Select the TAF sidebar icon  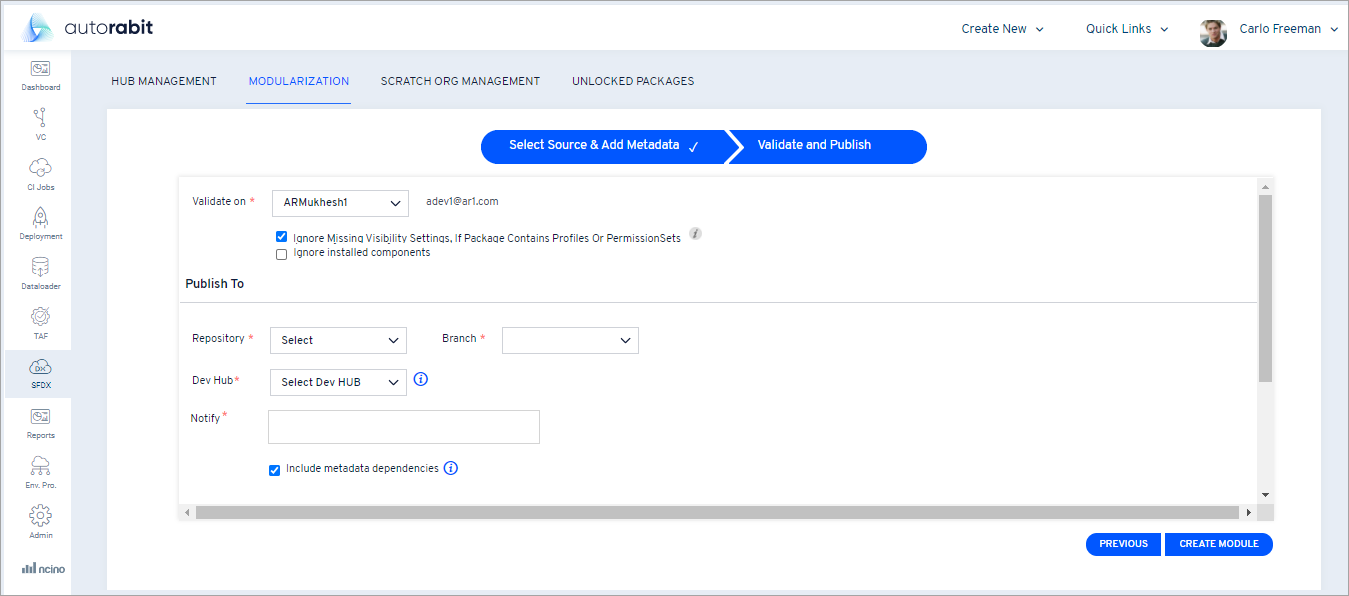40,320
